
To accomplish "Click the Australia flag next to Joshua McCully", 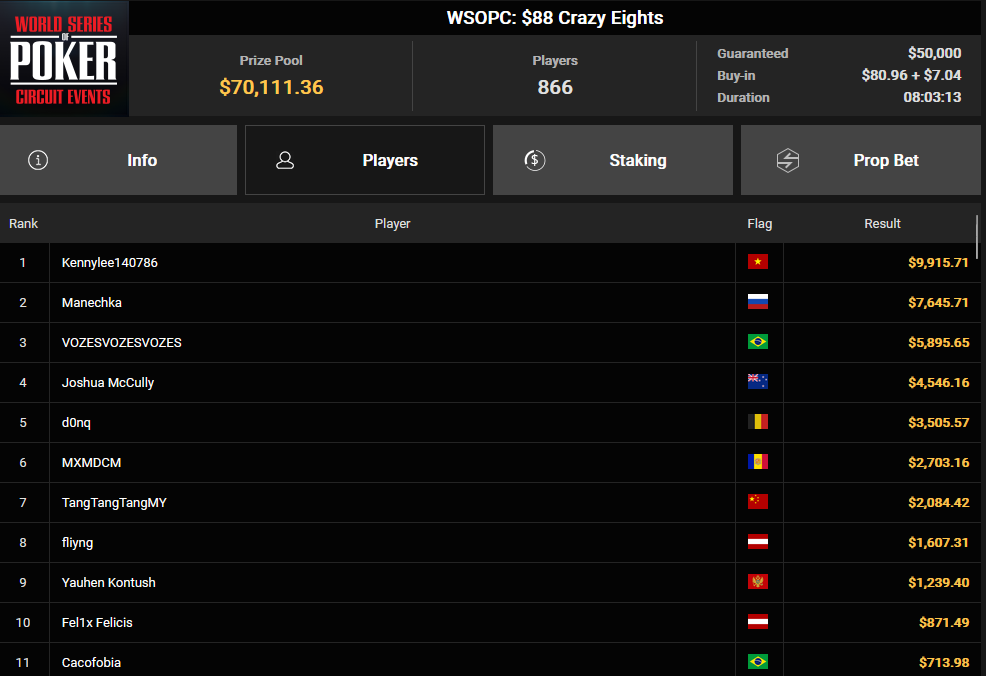I will pyautogui.click(x=758, y=381).
